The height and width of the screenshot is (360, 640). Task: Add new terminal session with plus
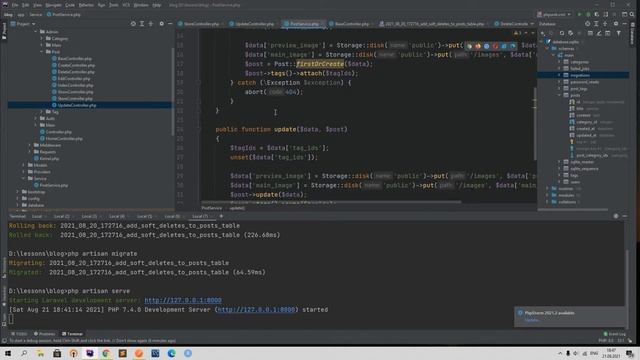click(x=222, y=216)
